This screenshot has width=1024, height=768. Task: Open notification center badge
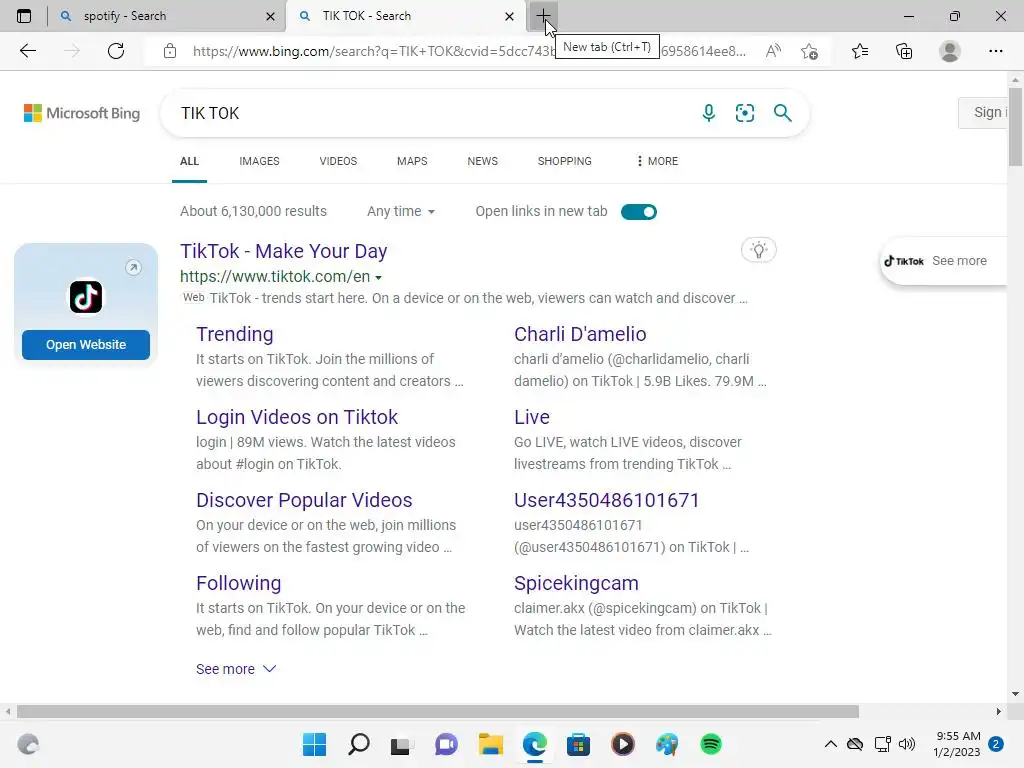[996, 744]
